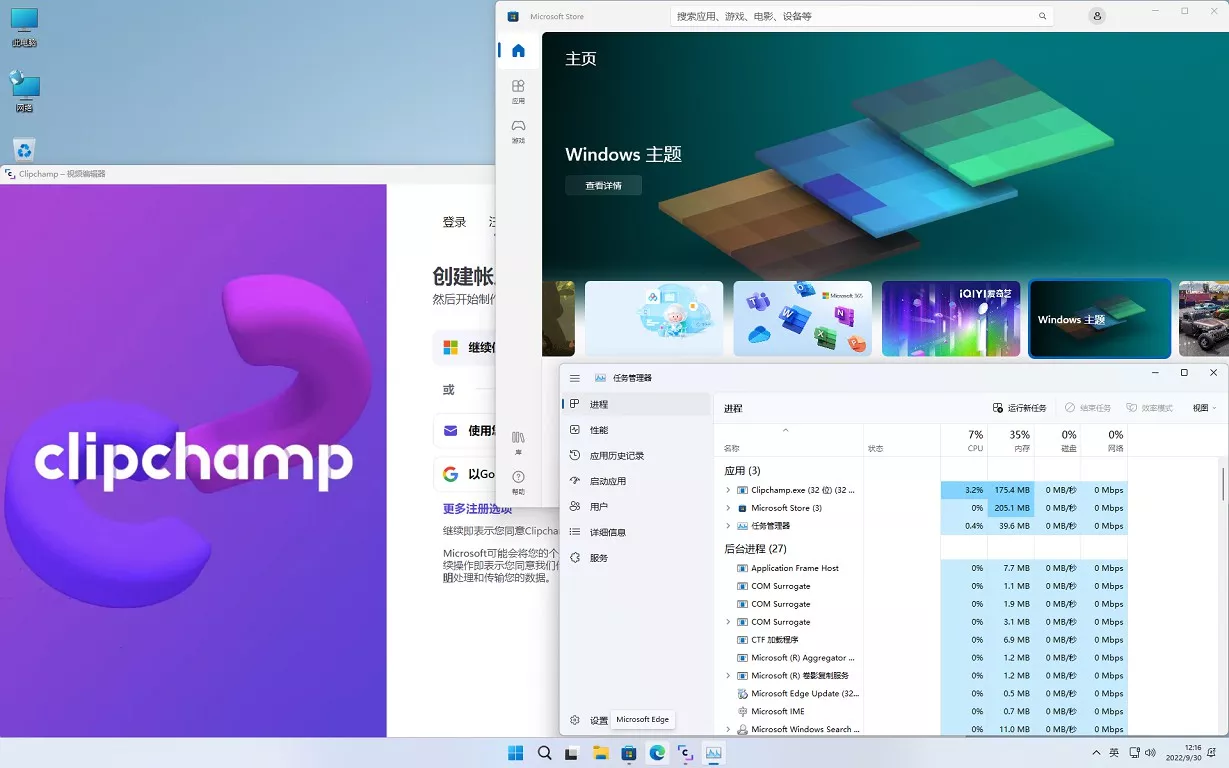The image size is (1229, 768).
Task: Open the network desktop icon
Action: tap(24, 91)
